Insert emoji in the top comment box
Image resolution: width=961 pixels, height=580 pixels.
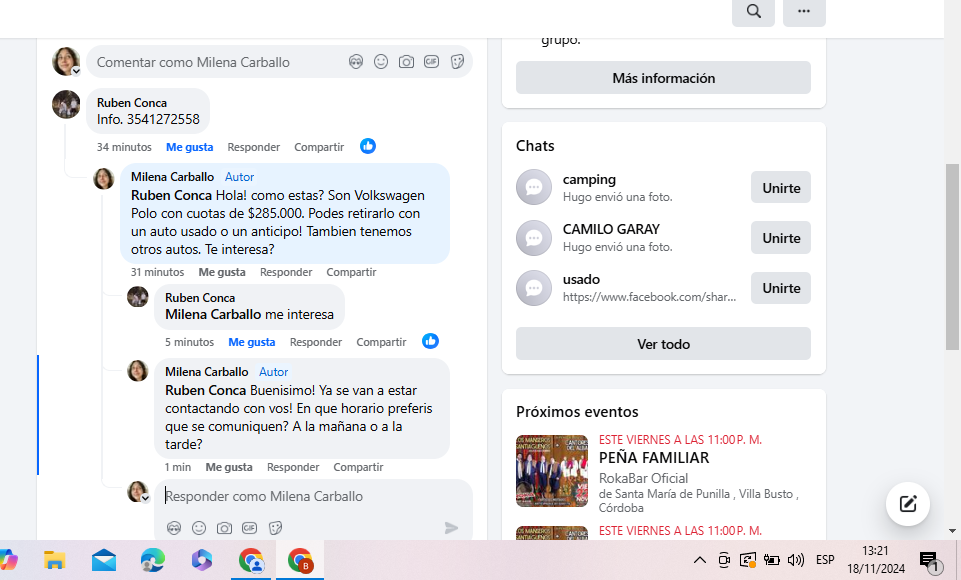[x=381, y=62]
